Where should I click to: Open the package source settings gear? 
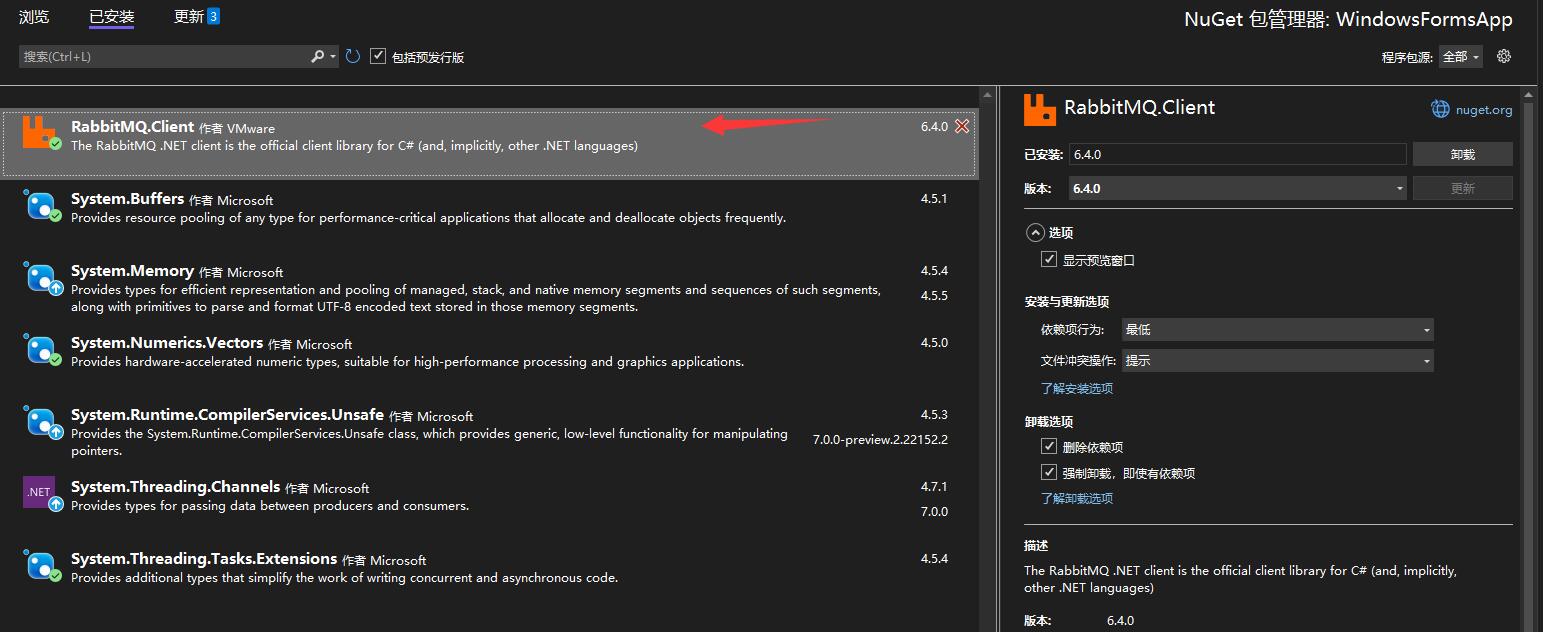pos(1503,56)
